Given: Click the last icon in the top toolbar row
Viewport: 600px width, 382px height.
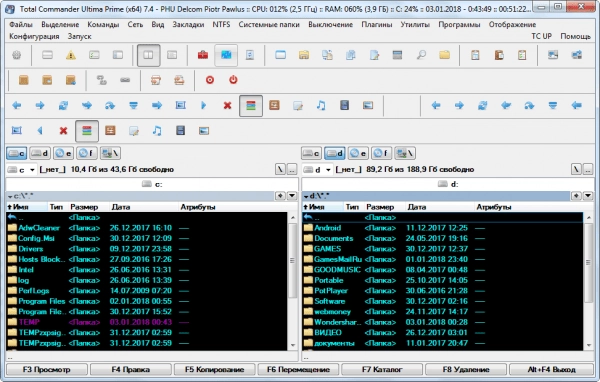Looking at the screenshot, I should [577, 55].
